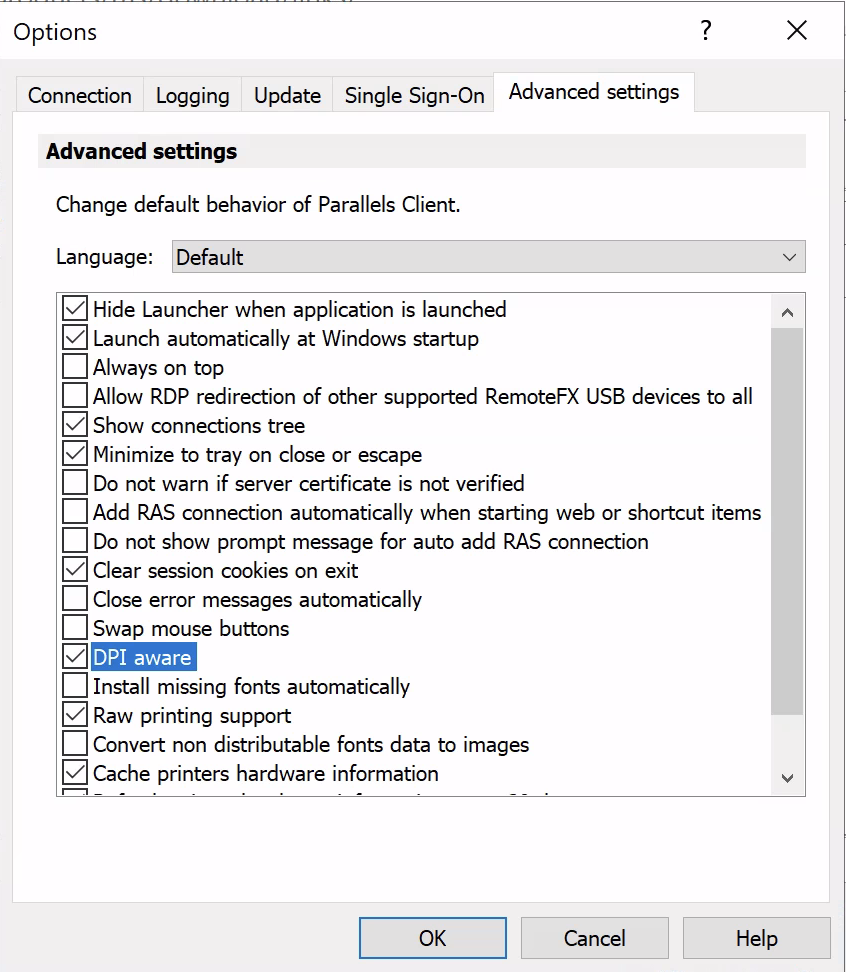The image size is (846, 972).
Task: Click the Cancel button
Action: click(594, 938)
